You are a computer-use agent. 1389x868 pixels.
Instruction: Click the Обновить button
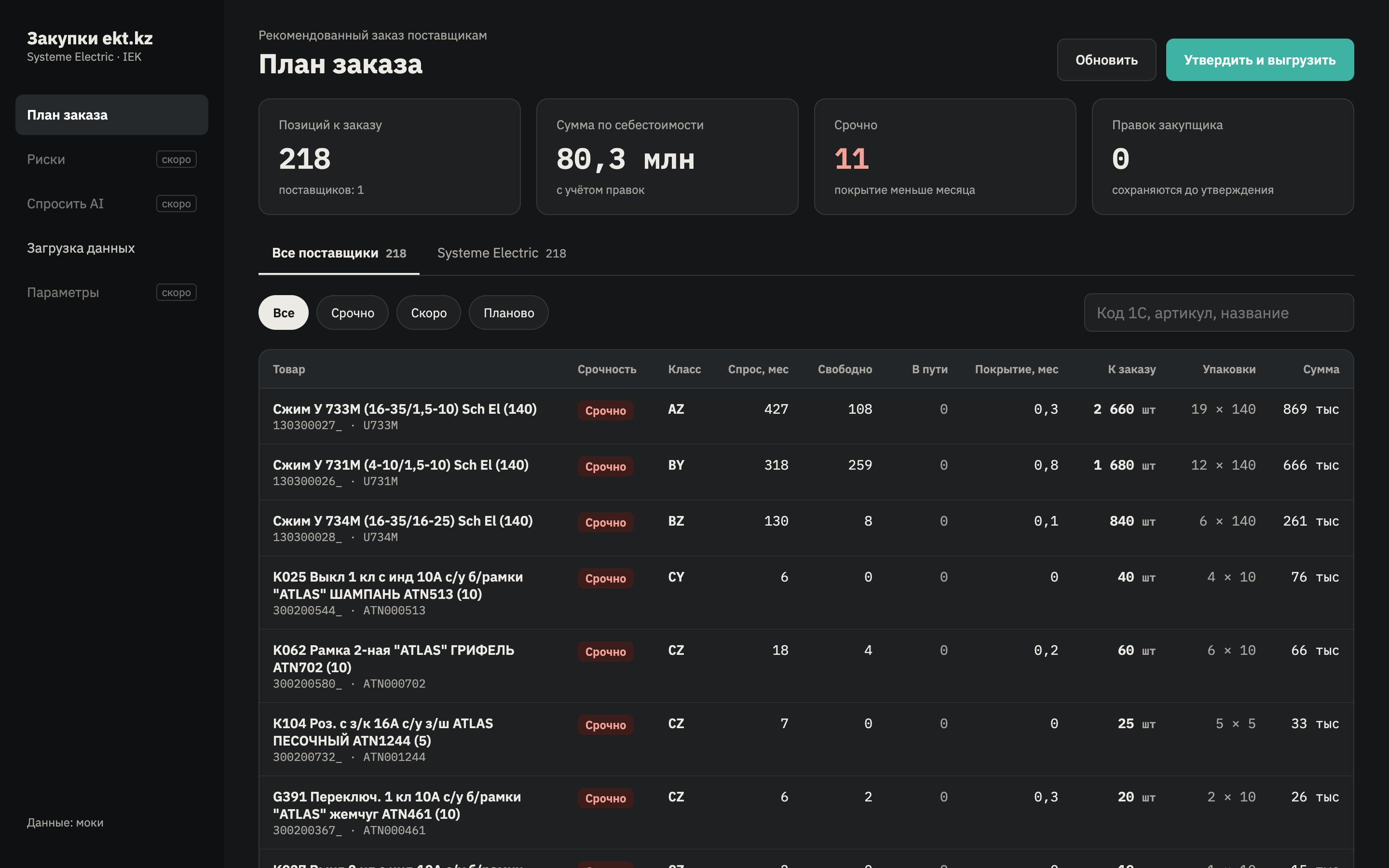coord(1106,60)
